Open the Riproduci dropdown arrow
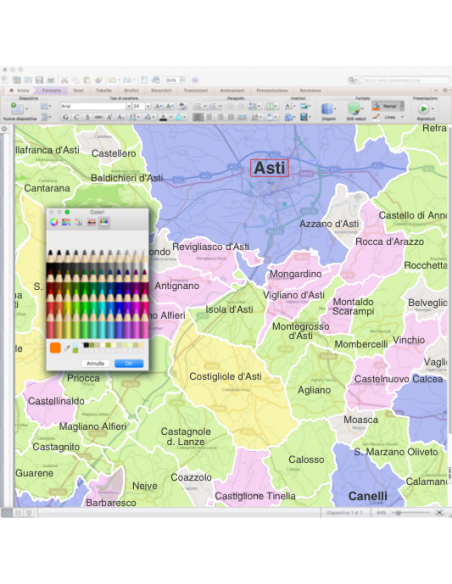Screen dimensions: 452x584 [432, 109]
